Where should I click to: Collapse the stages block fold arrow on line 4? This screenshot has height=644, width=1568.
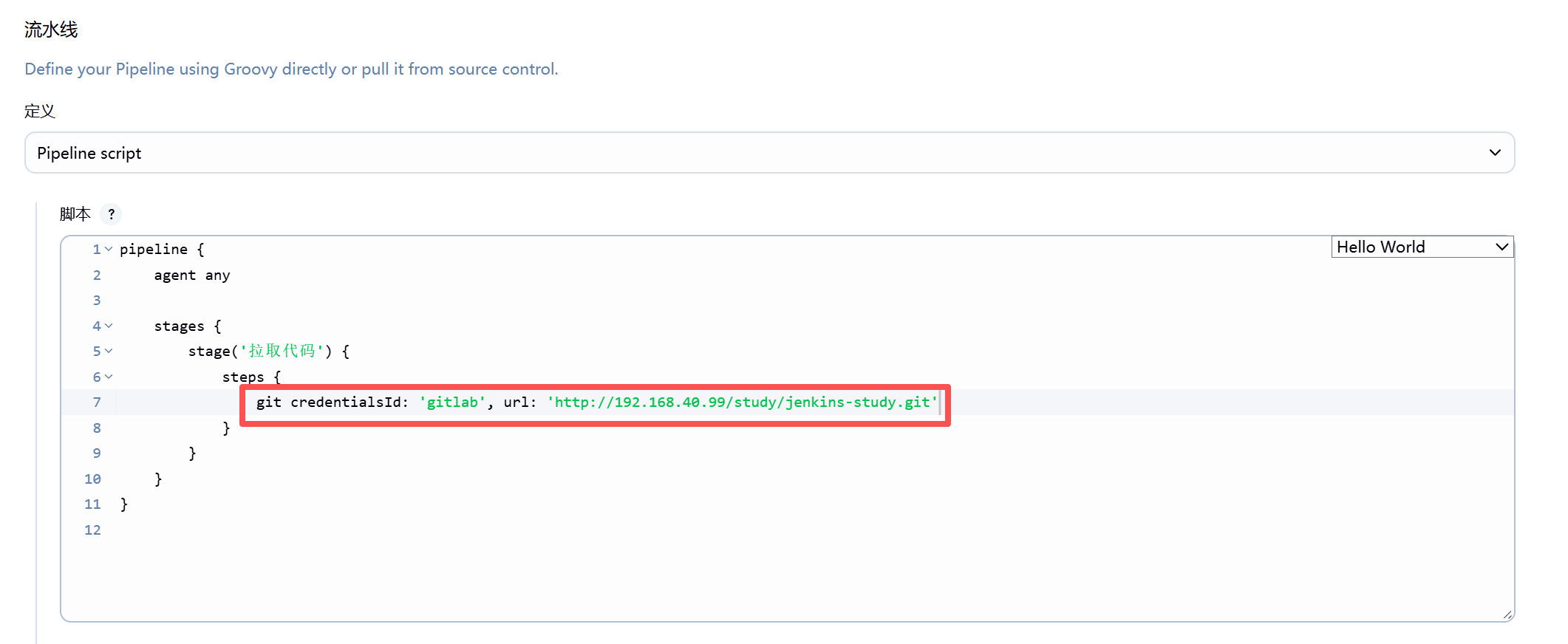tap(109, 326)
